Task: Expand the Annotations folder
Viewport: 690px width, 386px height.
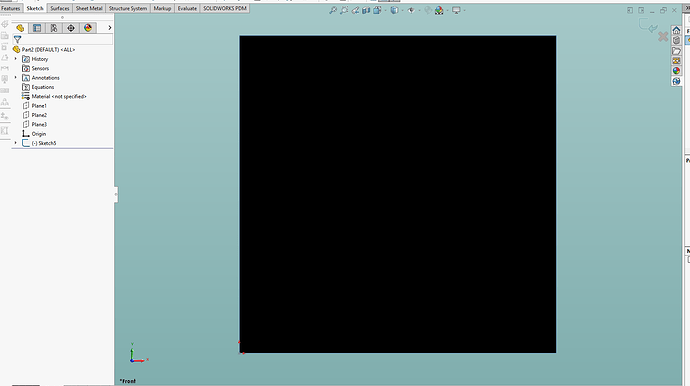Action: (16, 77)
